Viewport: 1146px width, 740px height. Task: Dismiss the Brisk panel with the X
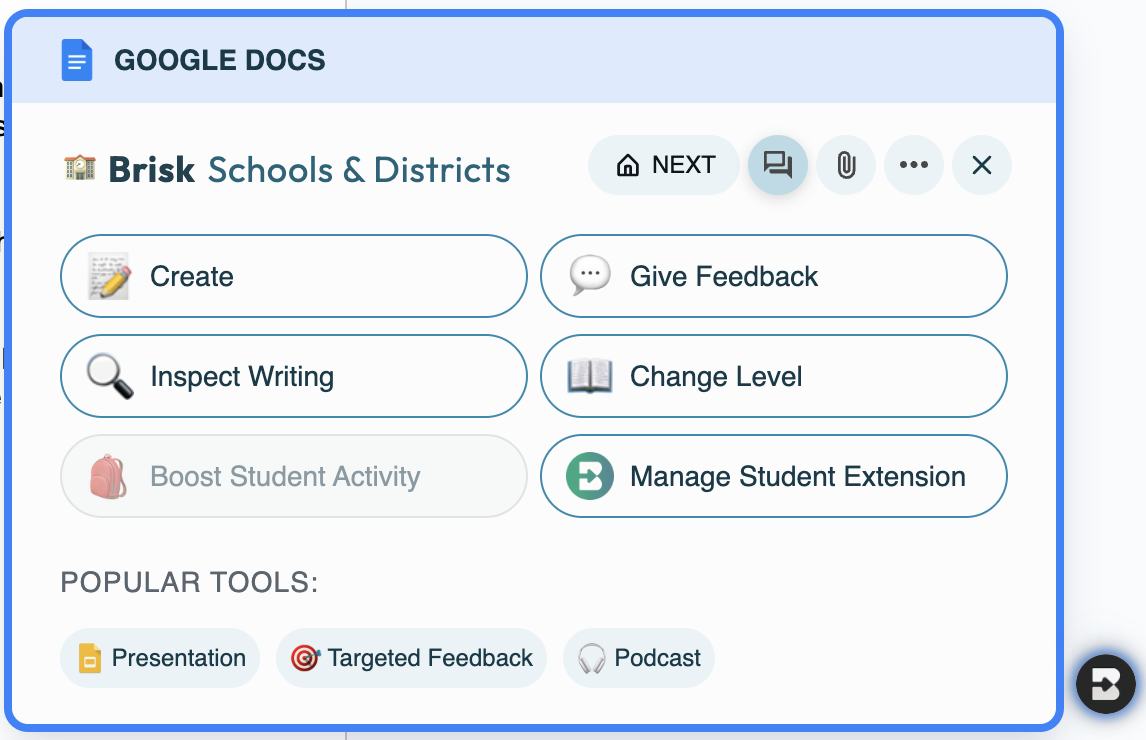pos(981,165)
